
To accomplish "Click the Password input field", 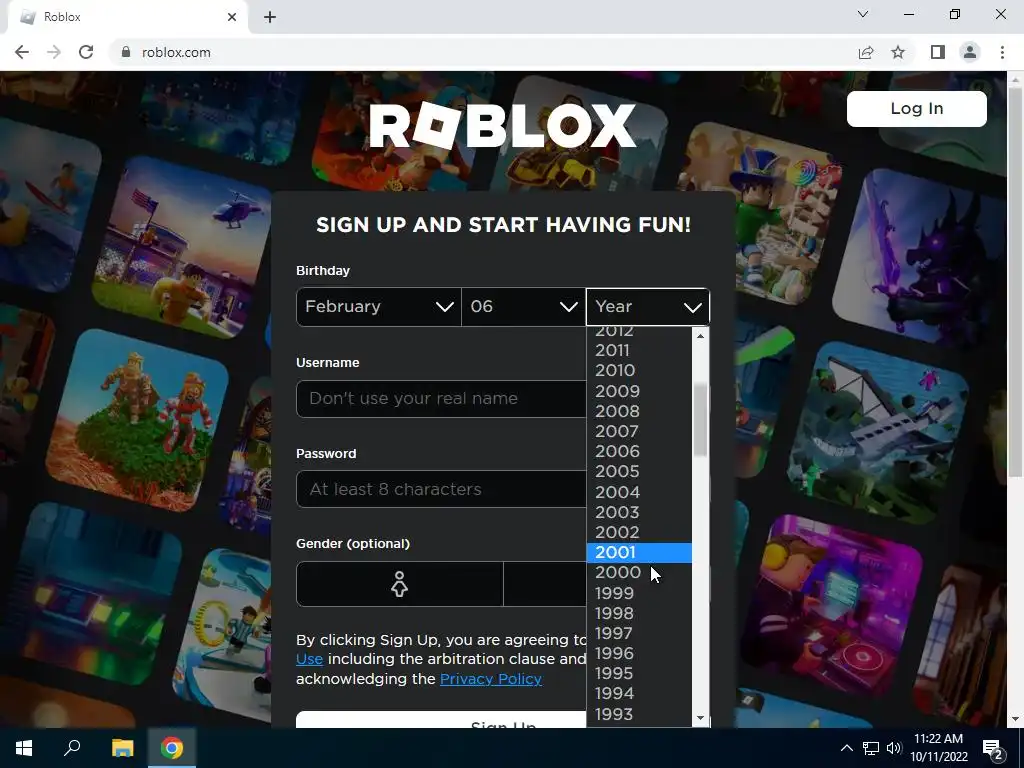I will click(x=441, y=489).
